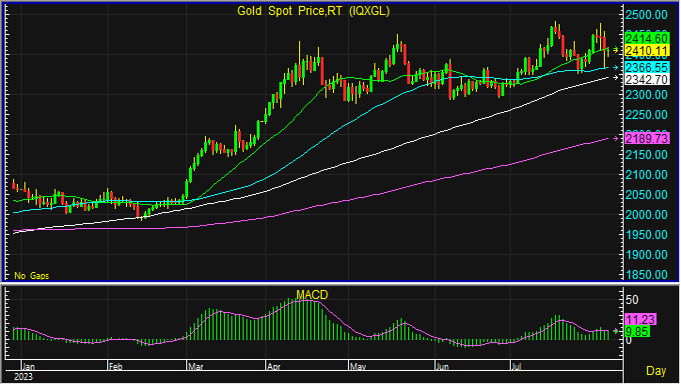Click the No Gaps label

point(32,275)
